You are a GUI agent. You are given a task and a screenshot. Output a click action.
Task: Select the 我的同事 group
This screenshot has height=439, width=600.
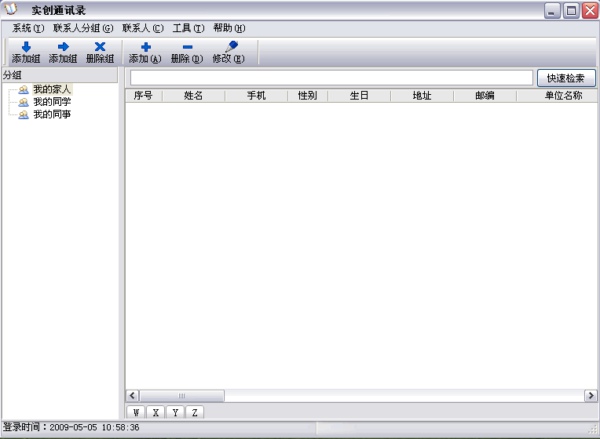click(x=52, y=115)
